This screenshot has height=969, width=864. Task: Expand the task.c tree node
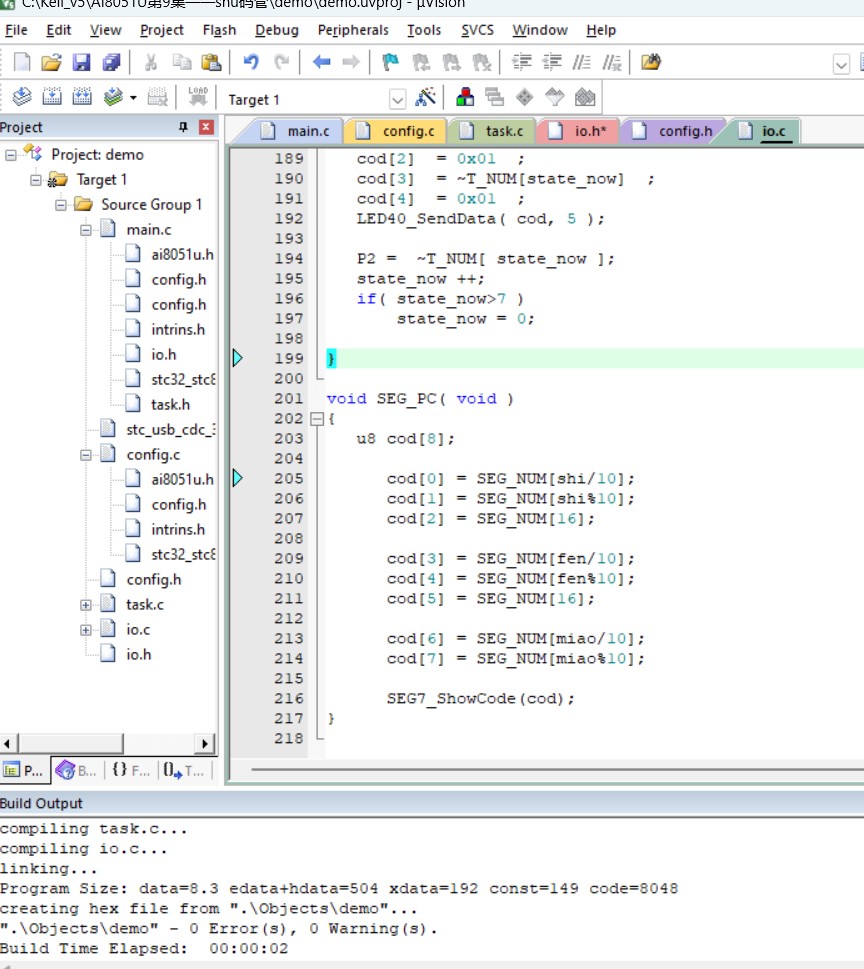coord(86,605)
